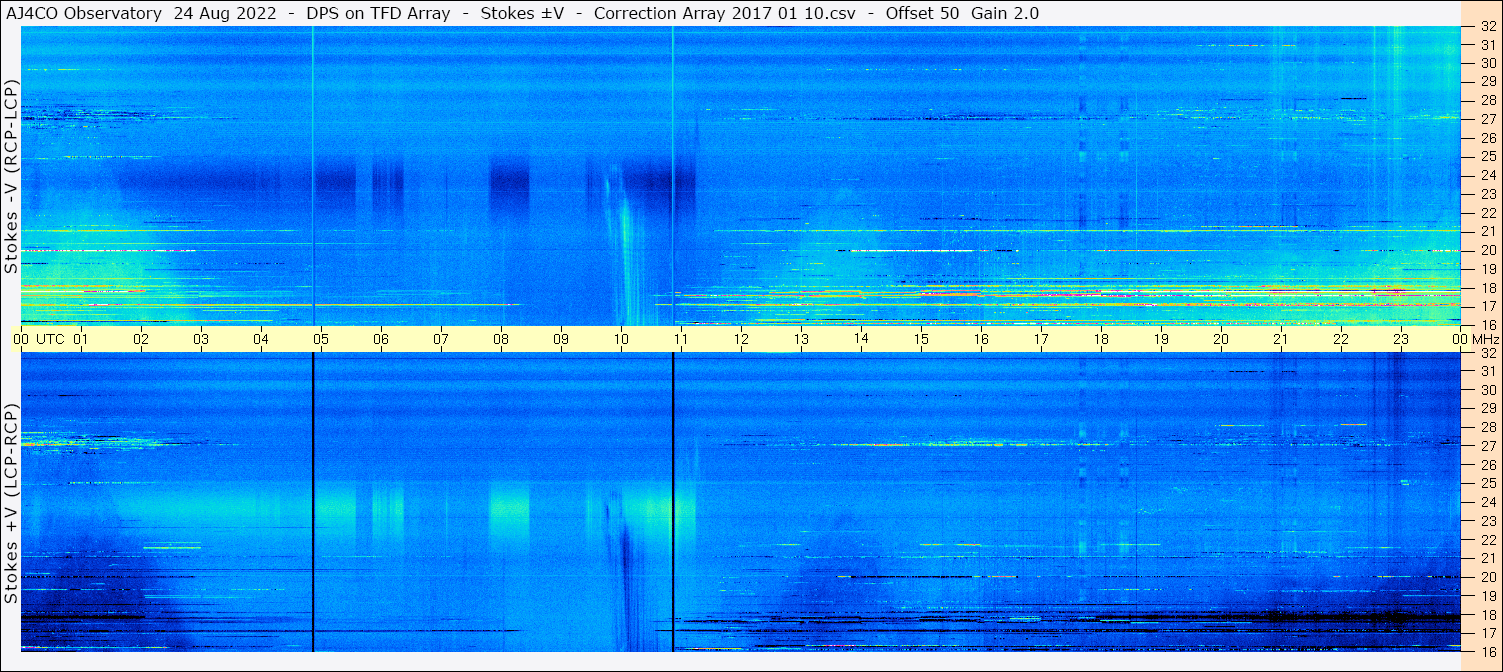The width and height of the screenshot is (1503, 672).
Task: Click the 'AJ4CO Observatory' title text
Action: (82, 13)
